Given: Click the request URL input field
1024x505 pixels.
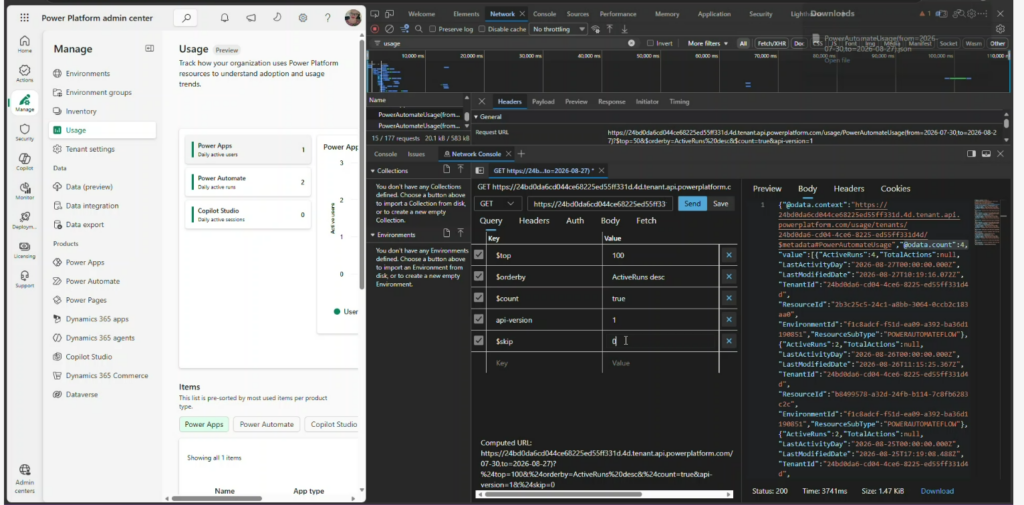Looking at the screenshot, I should tap(600, 204).
